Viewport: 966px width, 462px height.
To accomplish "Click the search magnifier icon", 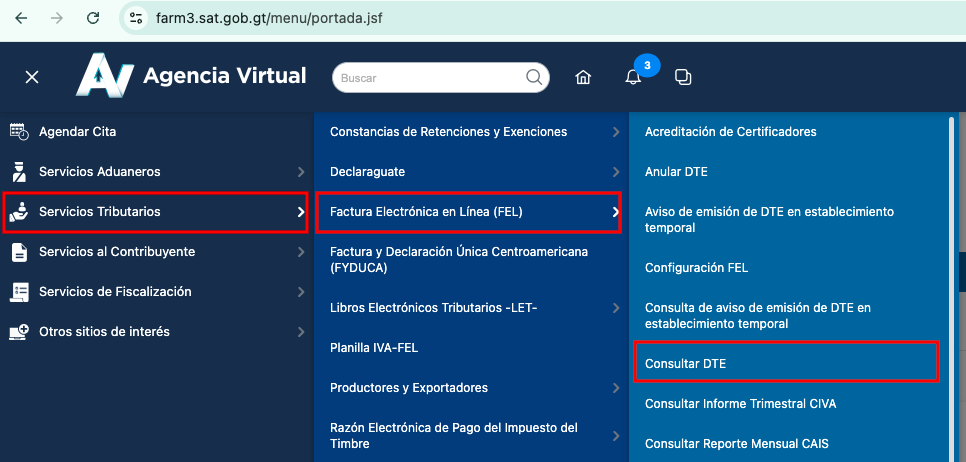I will [x=533, y=77].
